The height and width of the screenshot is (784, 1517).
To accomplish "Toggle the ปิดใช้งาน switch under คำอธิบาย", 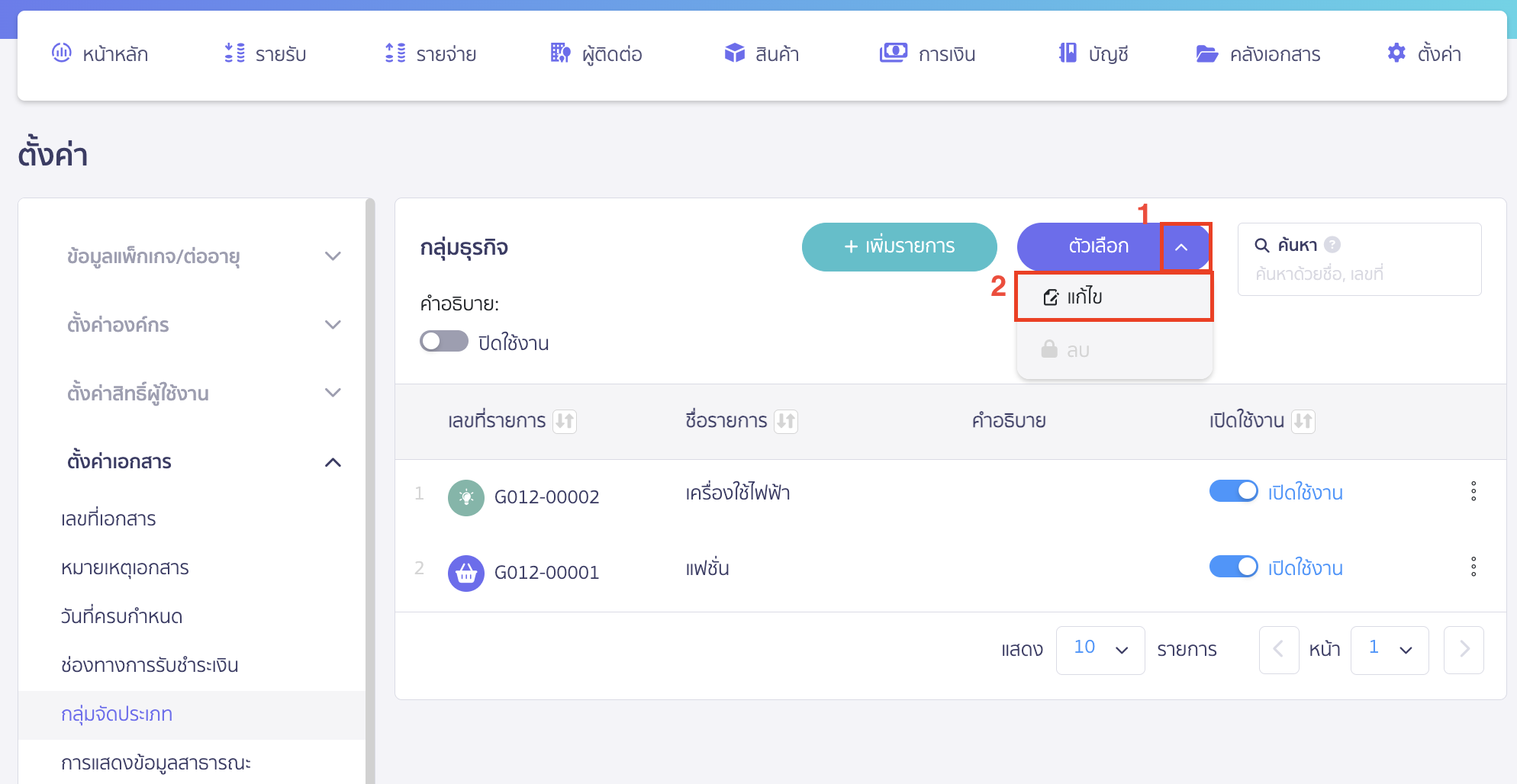I will point(443,341).
